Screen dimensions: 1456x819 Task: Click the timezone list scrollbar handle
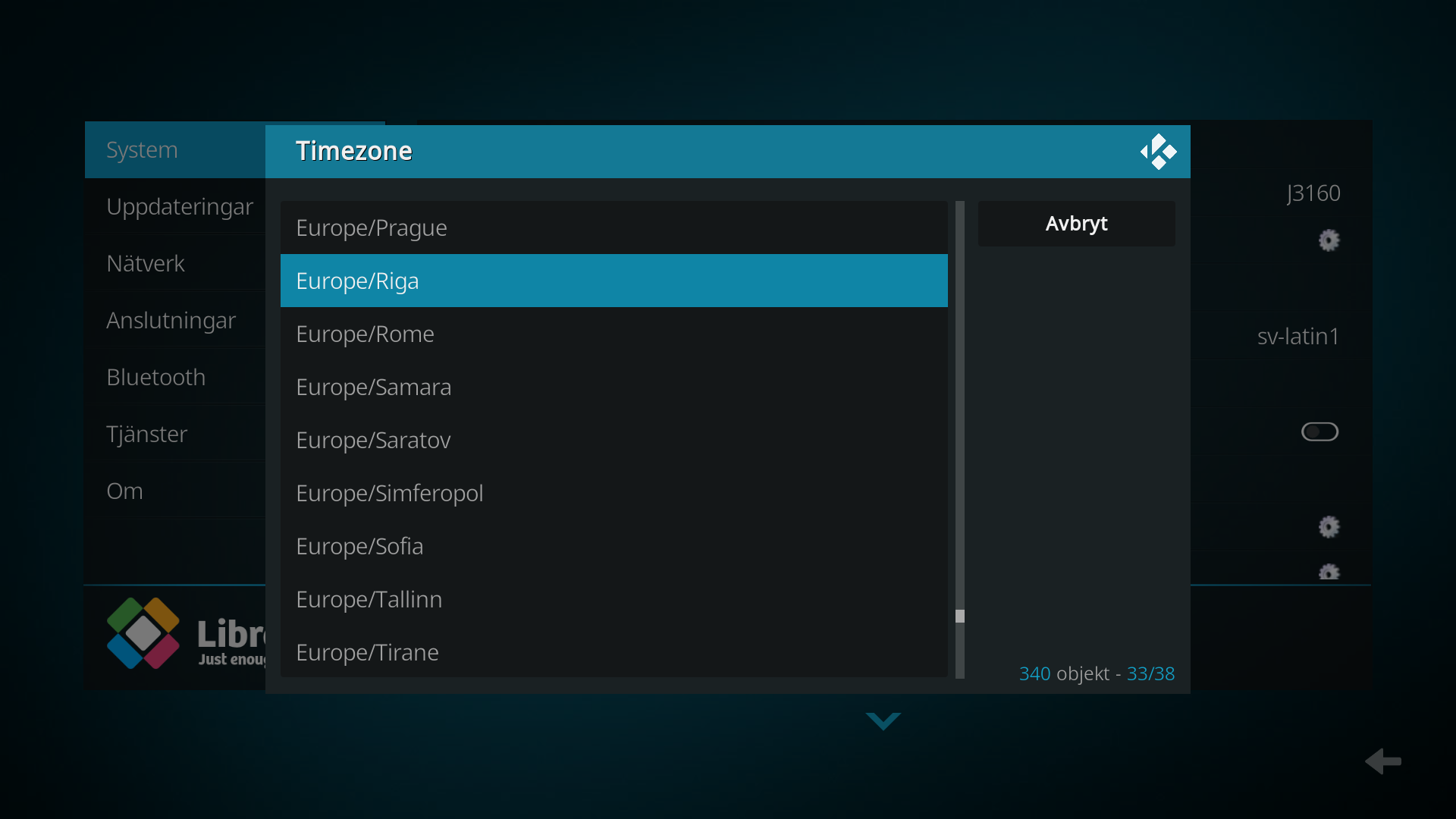pos(960,616)
